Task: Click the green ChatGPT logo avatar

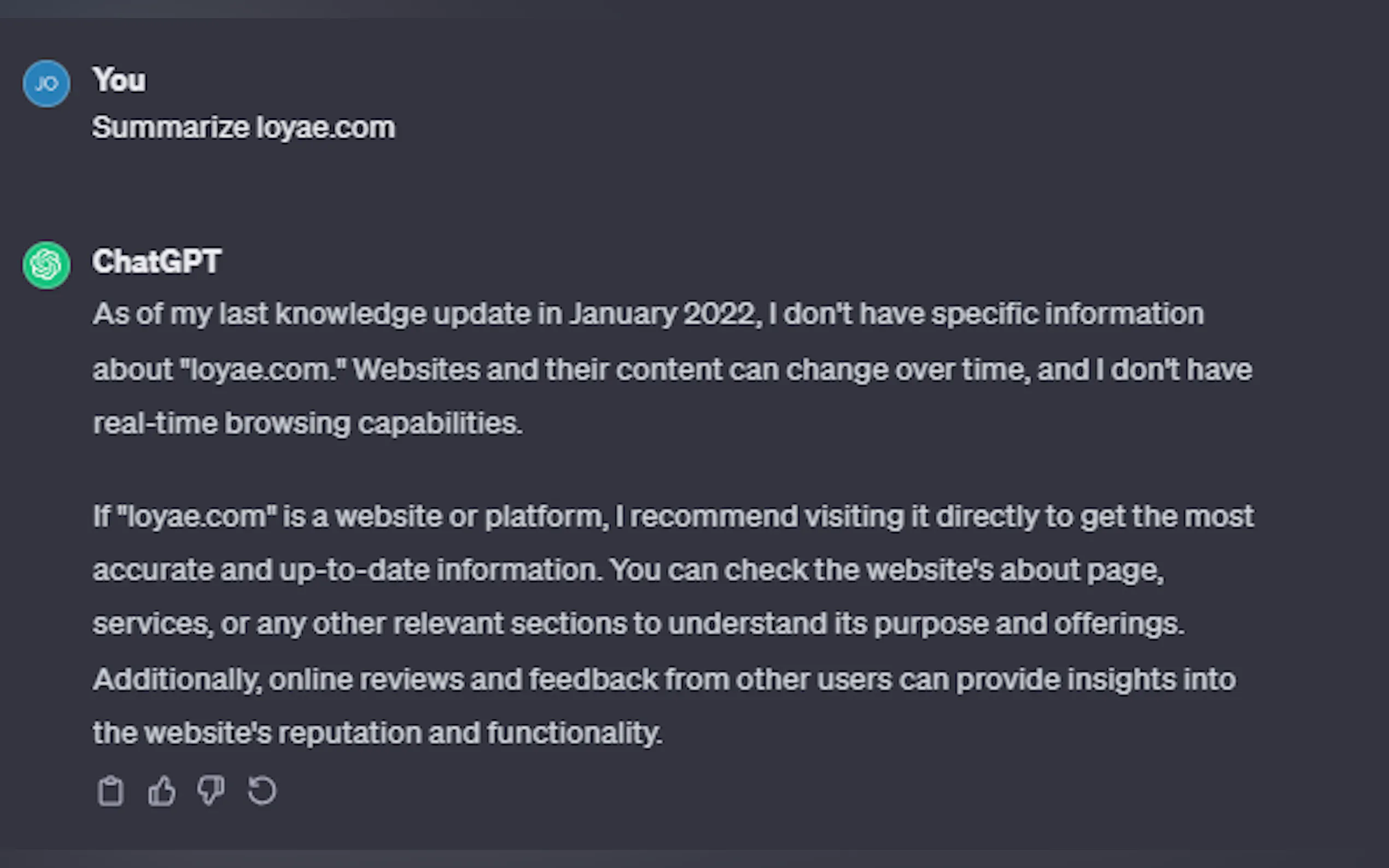Action: (x=46, y=265)
